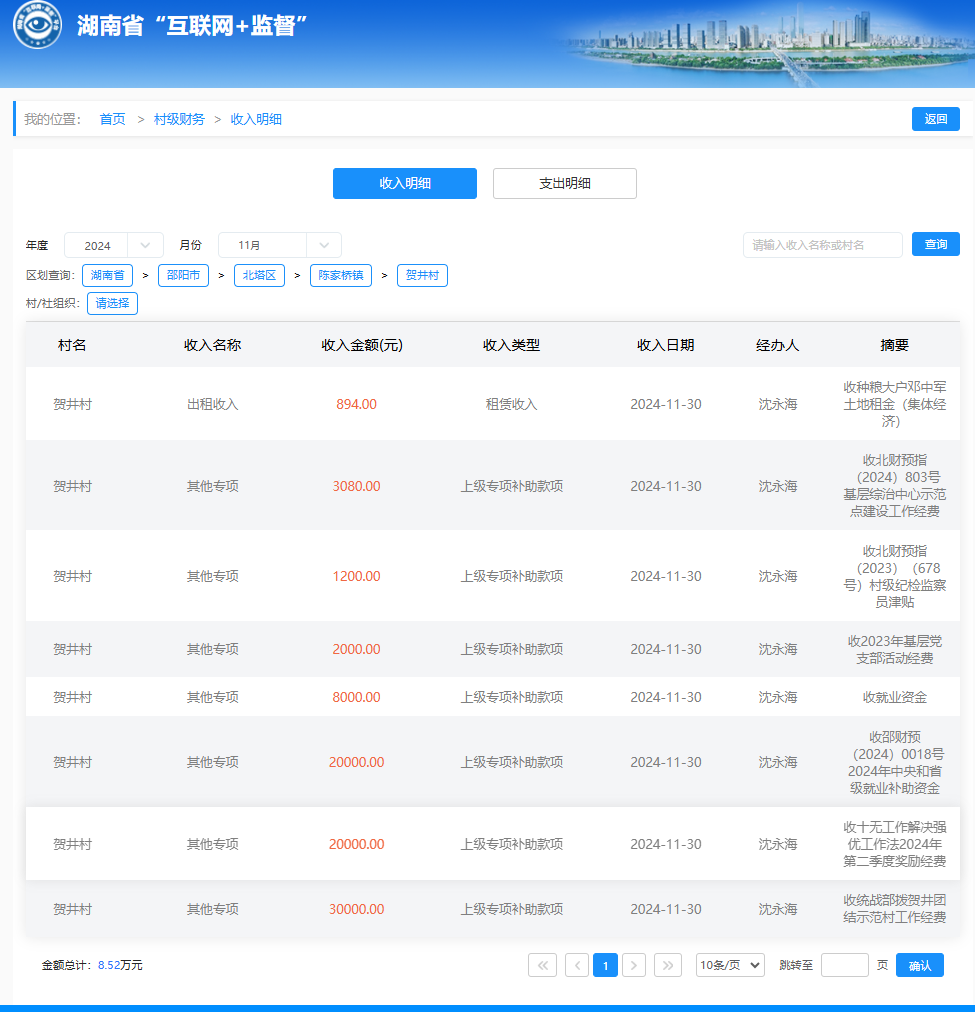Select 贺井村 region tag
Image resolution: width=975 pixels, height=1012 pixels.
pos(422,276)
